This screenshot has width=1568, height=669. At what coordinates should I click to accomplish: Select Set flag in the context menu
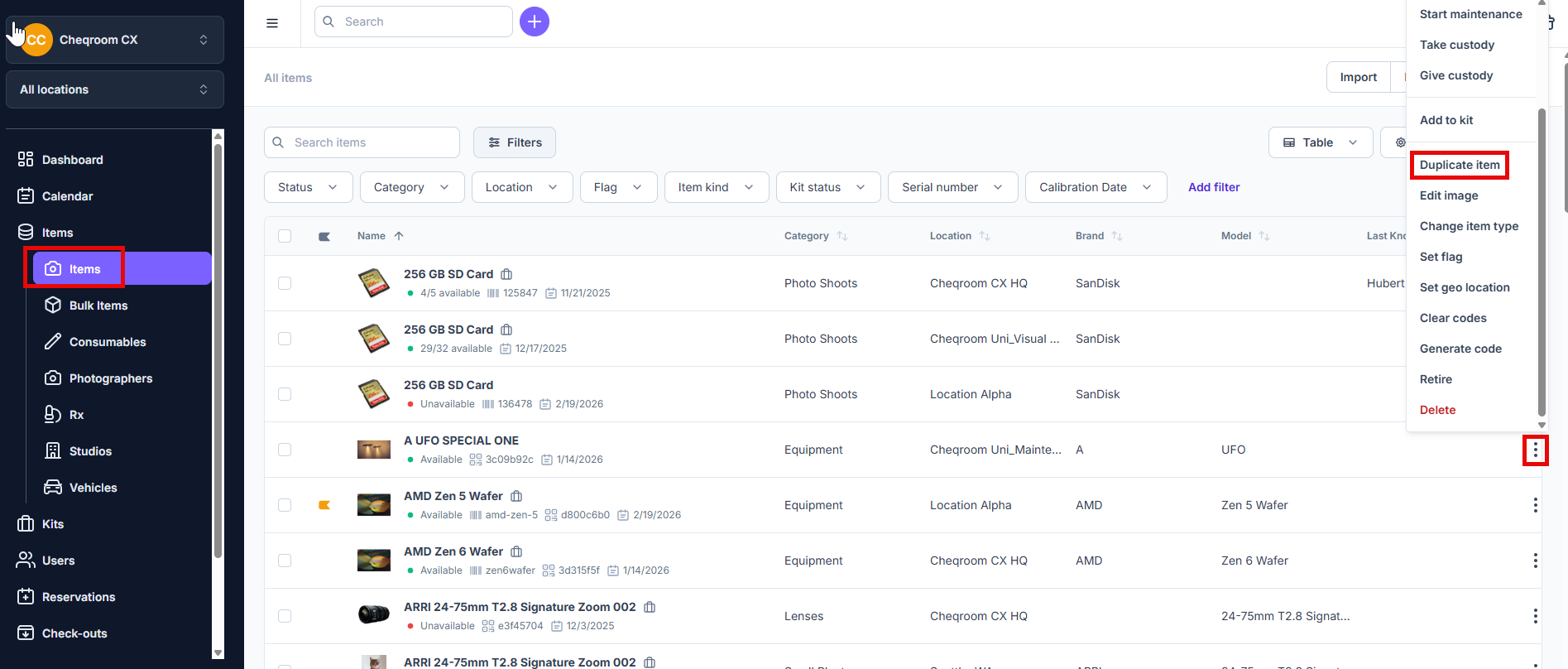[x=1441, y=257]
